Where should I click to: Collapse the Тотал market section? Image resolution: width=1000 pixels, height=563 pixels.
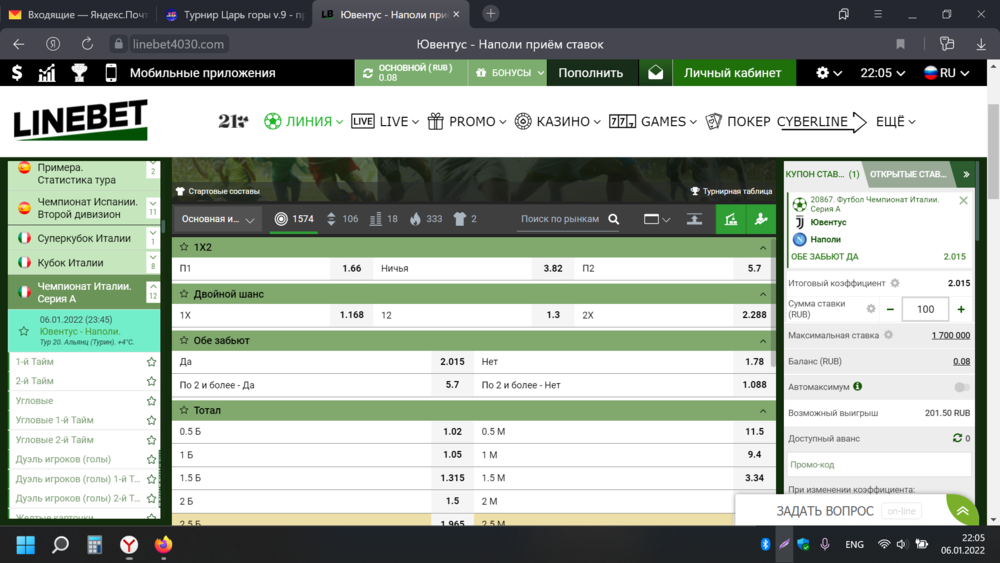[x=763, y=411]
